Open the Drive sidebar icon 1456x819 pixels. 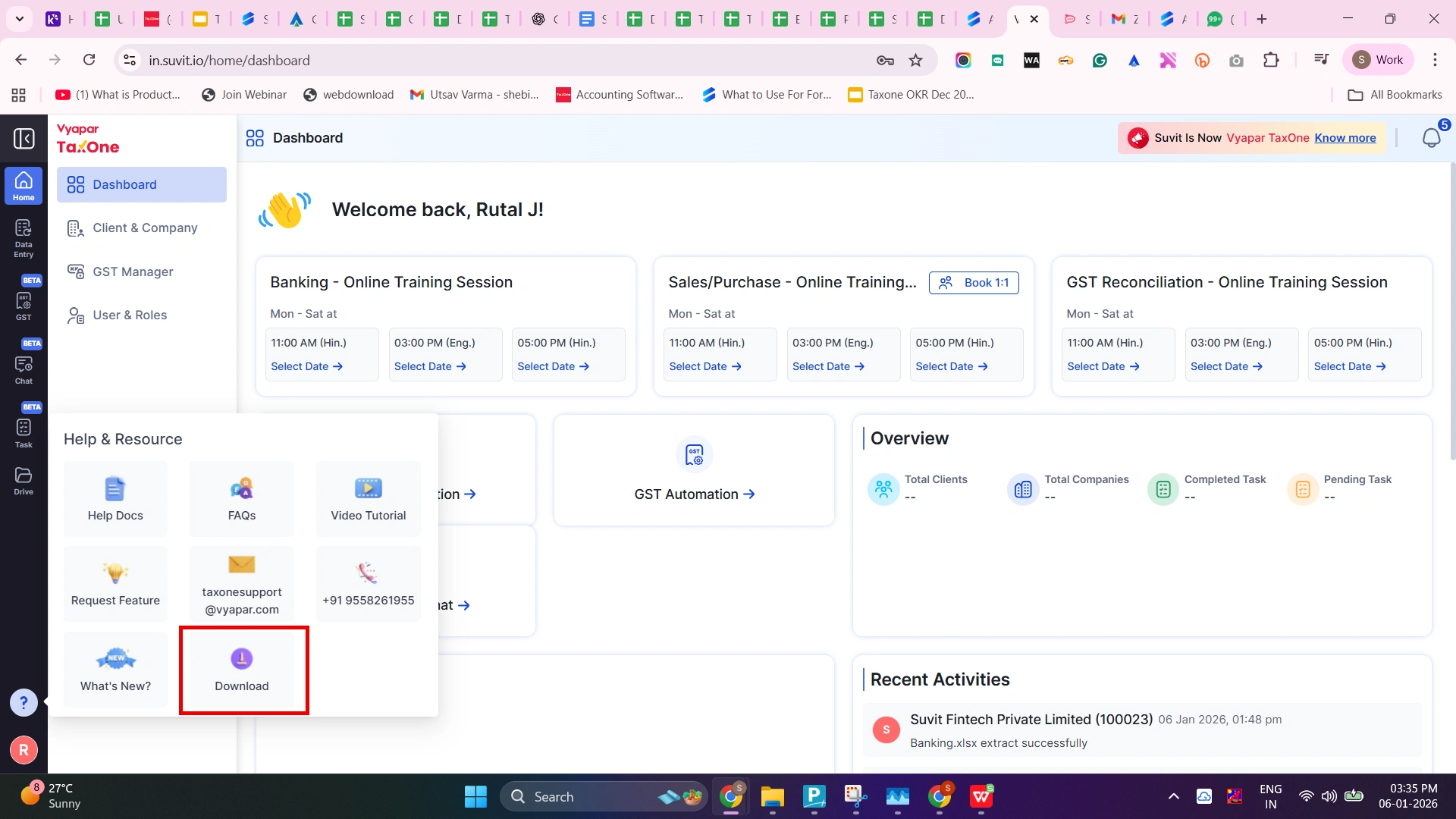click(24, 480)
